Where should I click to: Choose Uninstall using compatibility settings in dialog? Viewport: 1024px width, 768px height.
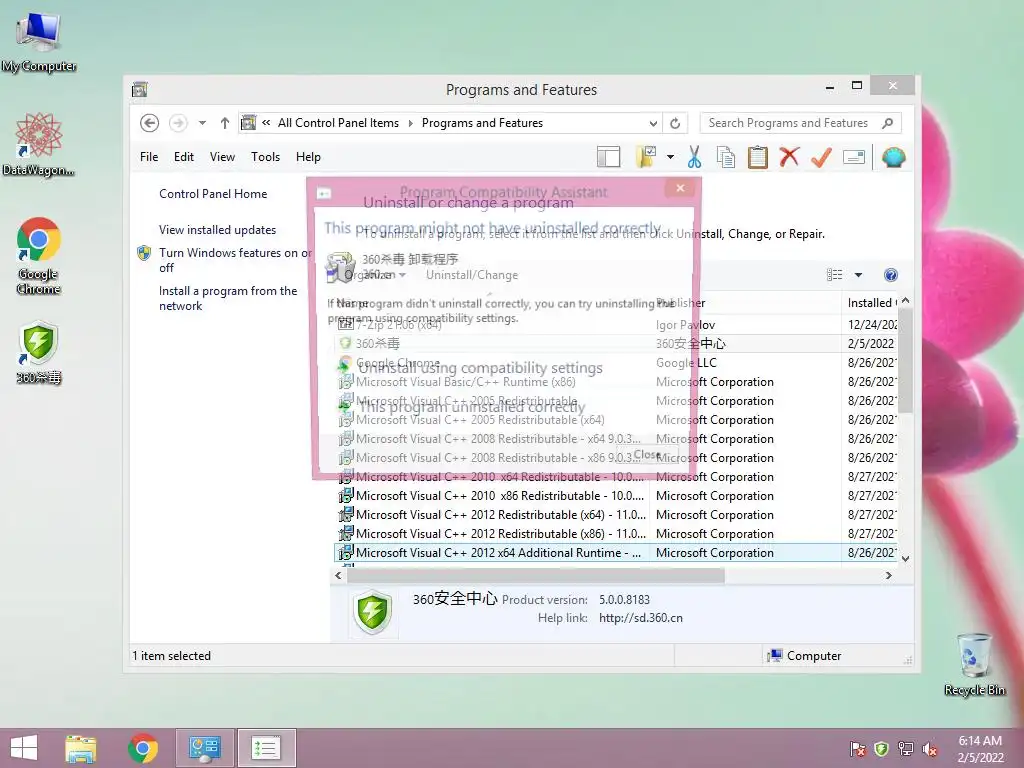[480, 368]
